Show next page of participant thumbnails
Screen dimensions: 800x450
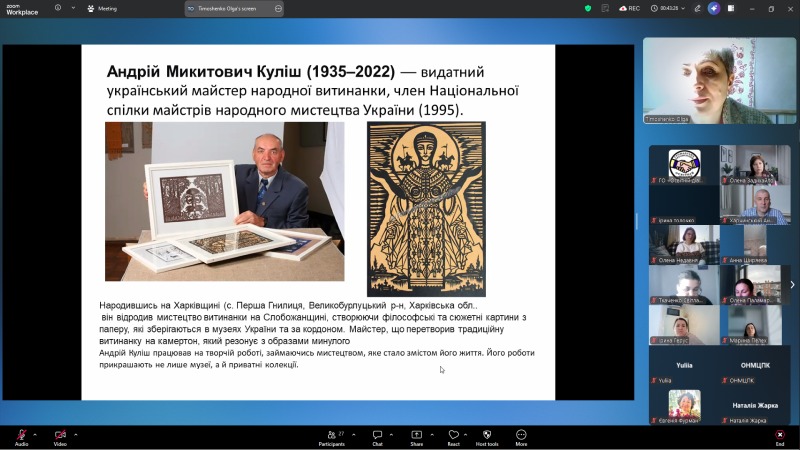(792, 285)
